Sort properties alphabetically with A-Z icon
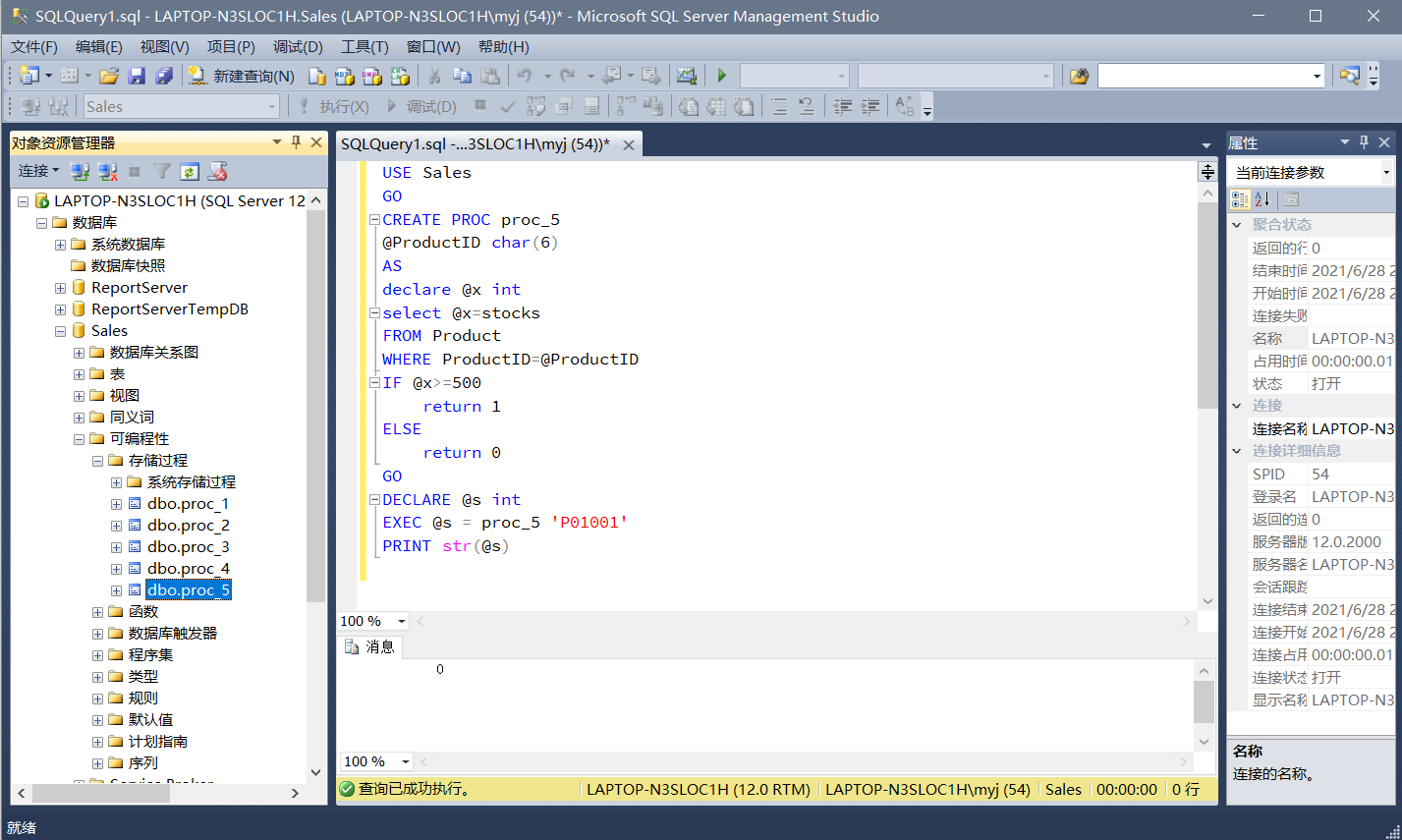This screenshot has width=1402, height=840. click(1262, 199)
